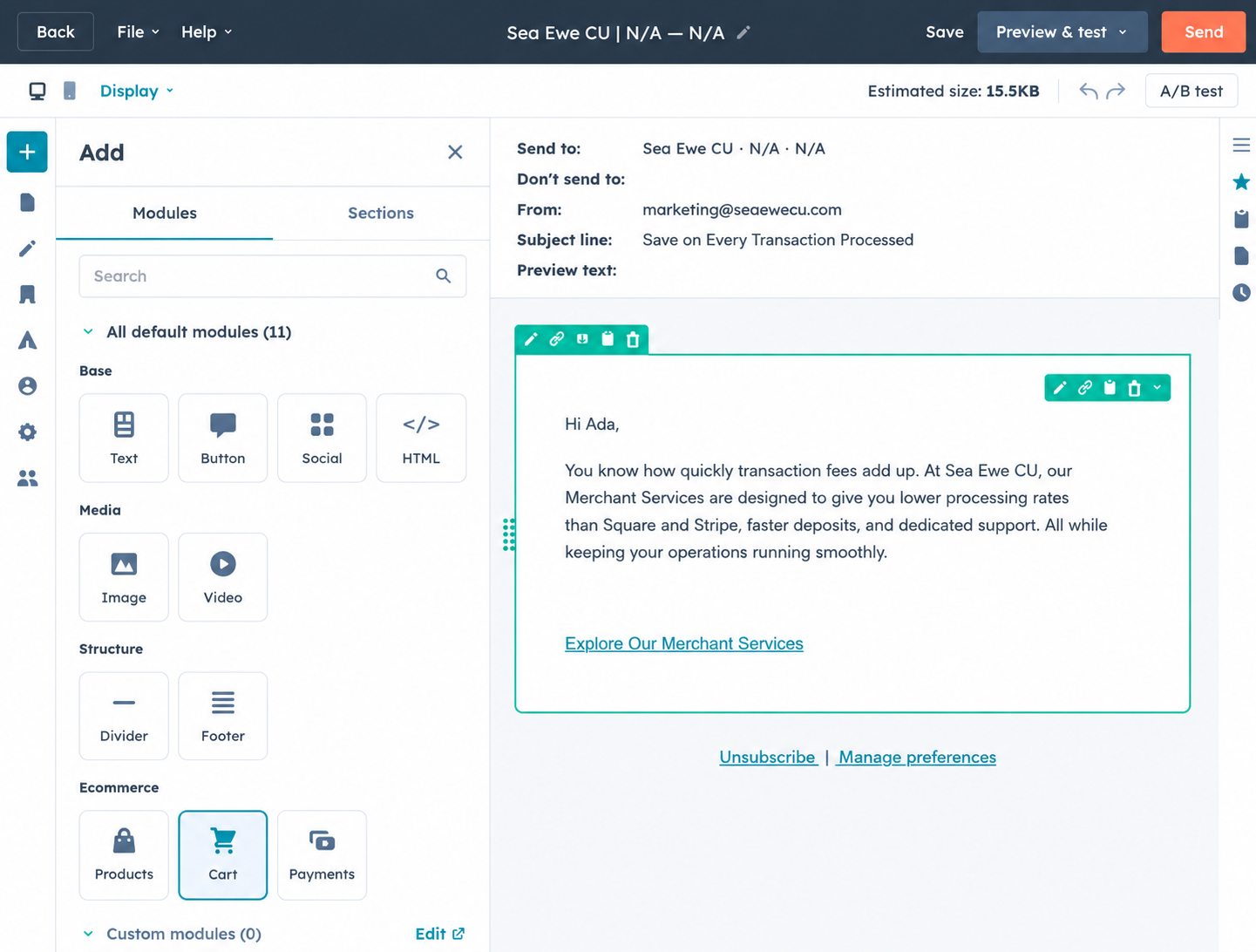Select the Video module
The width and height of the screenshot is (1256, 952).
222,577
